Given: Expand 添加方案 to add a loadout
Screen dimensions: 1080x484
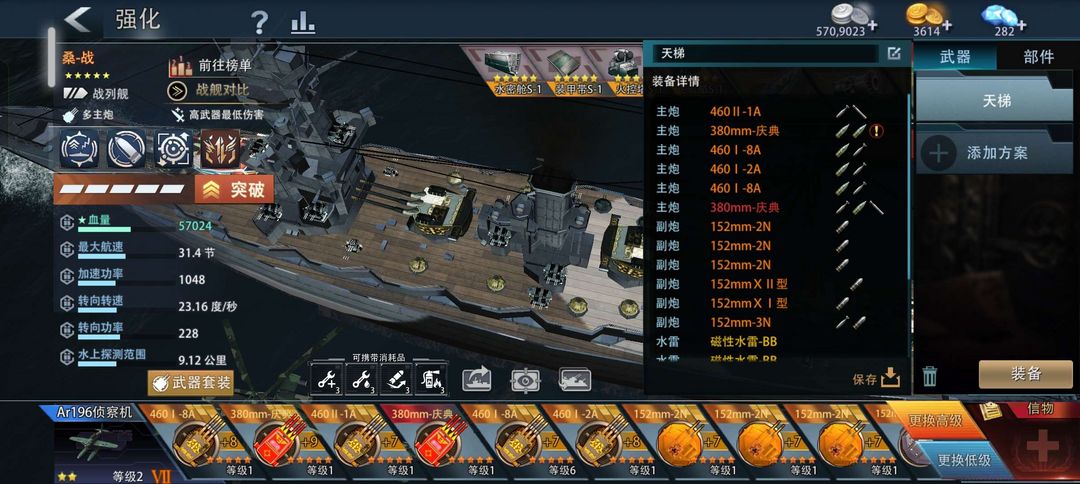Looking at the screenshot, I should pos(984,152).
